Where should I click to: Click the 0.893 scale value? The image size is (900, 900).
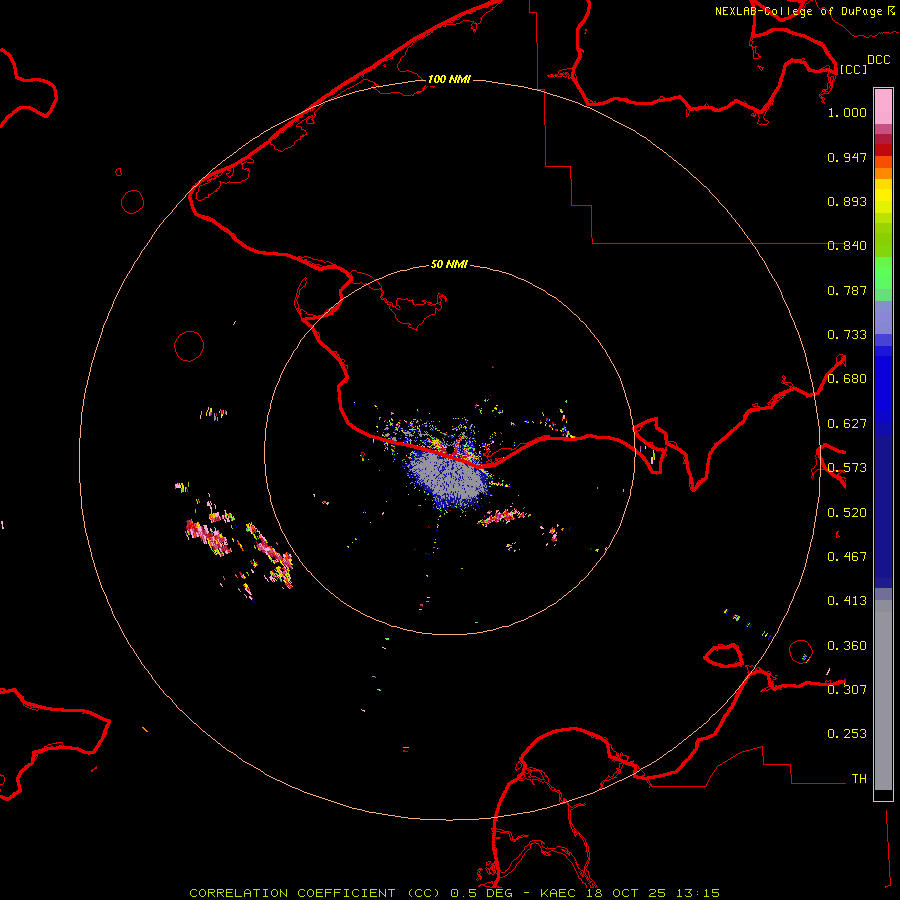click(847, 201)
